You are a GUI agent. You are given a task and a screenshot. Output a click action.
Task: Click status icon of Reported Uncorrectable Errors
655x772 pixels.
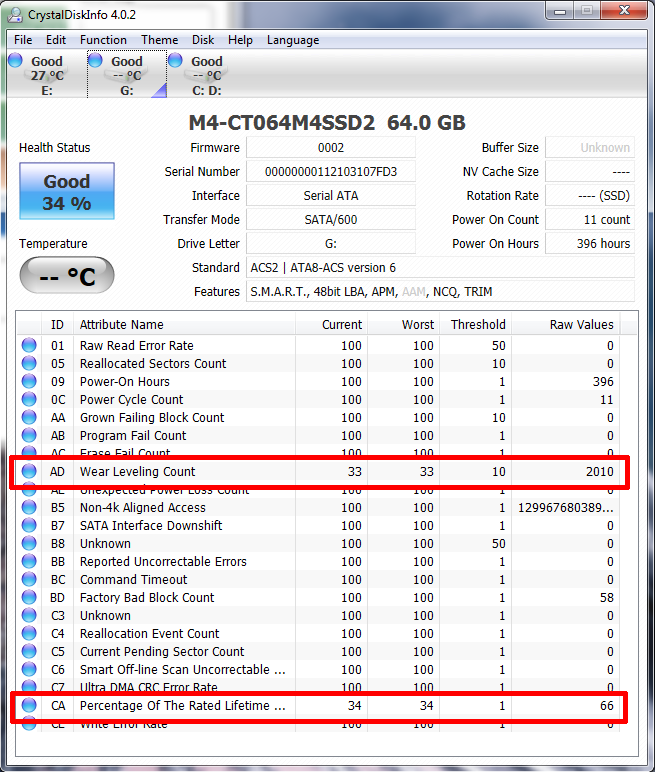point(29,561)
